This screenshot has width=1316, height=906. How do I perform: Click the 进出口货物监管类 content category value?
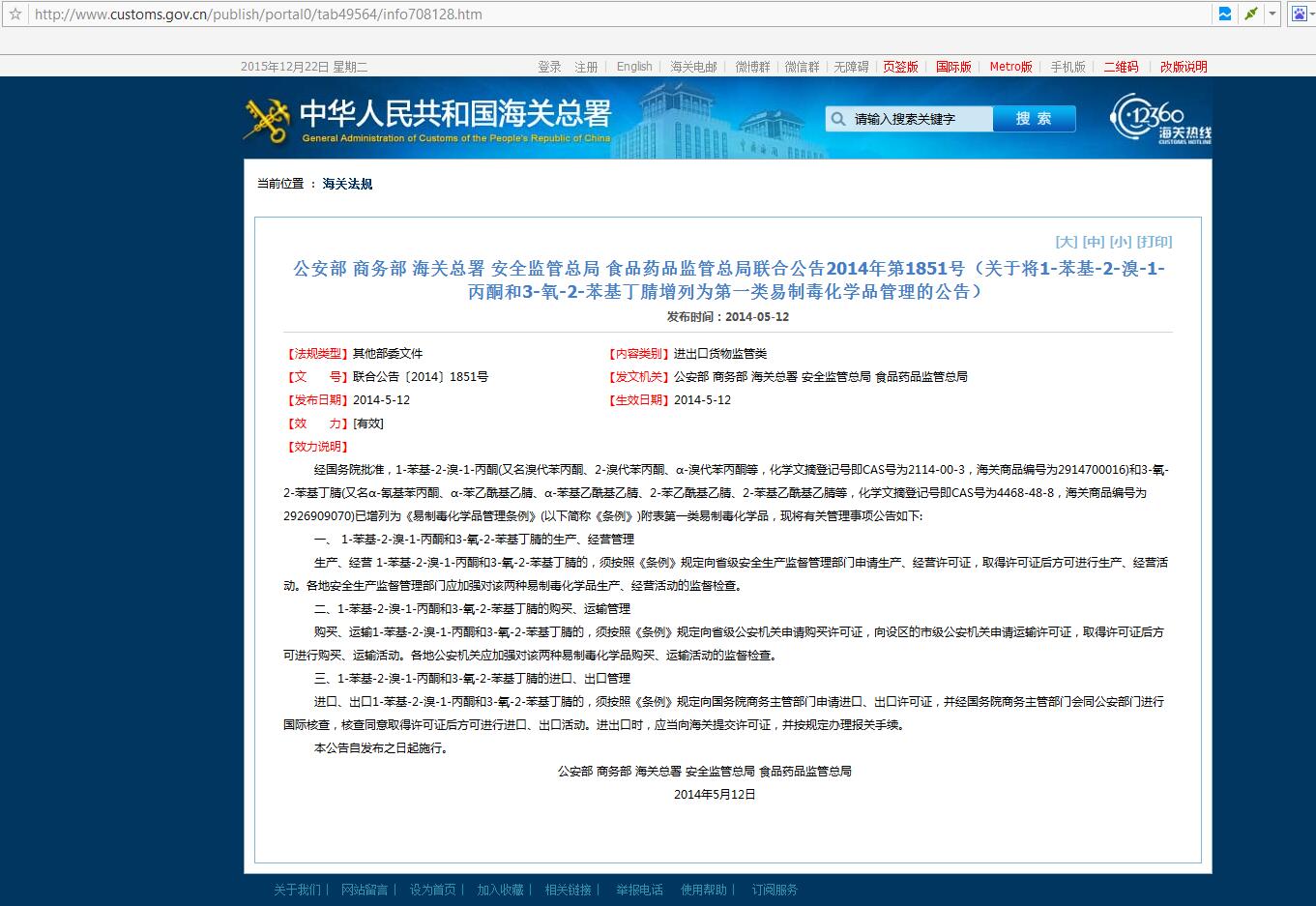click(x=720, y=354)
